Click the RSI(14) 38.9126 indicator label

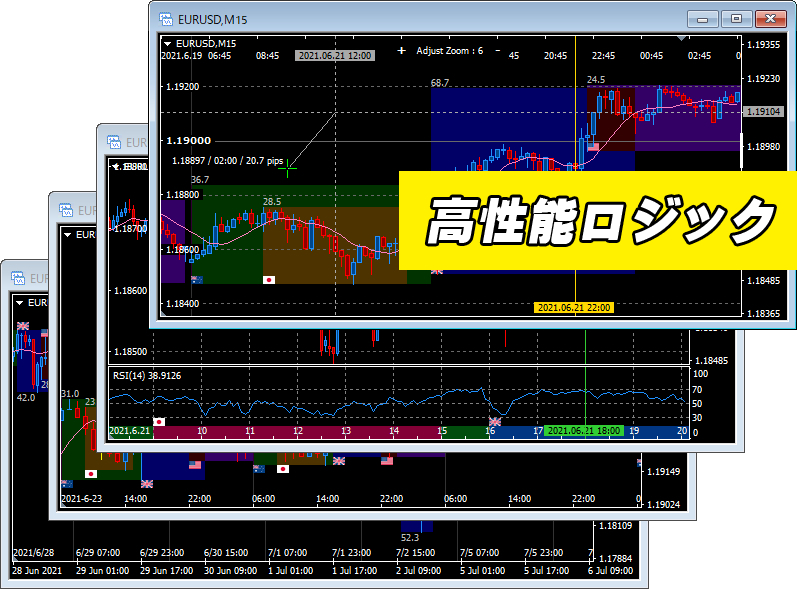click(x=147, y=376)
